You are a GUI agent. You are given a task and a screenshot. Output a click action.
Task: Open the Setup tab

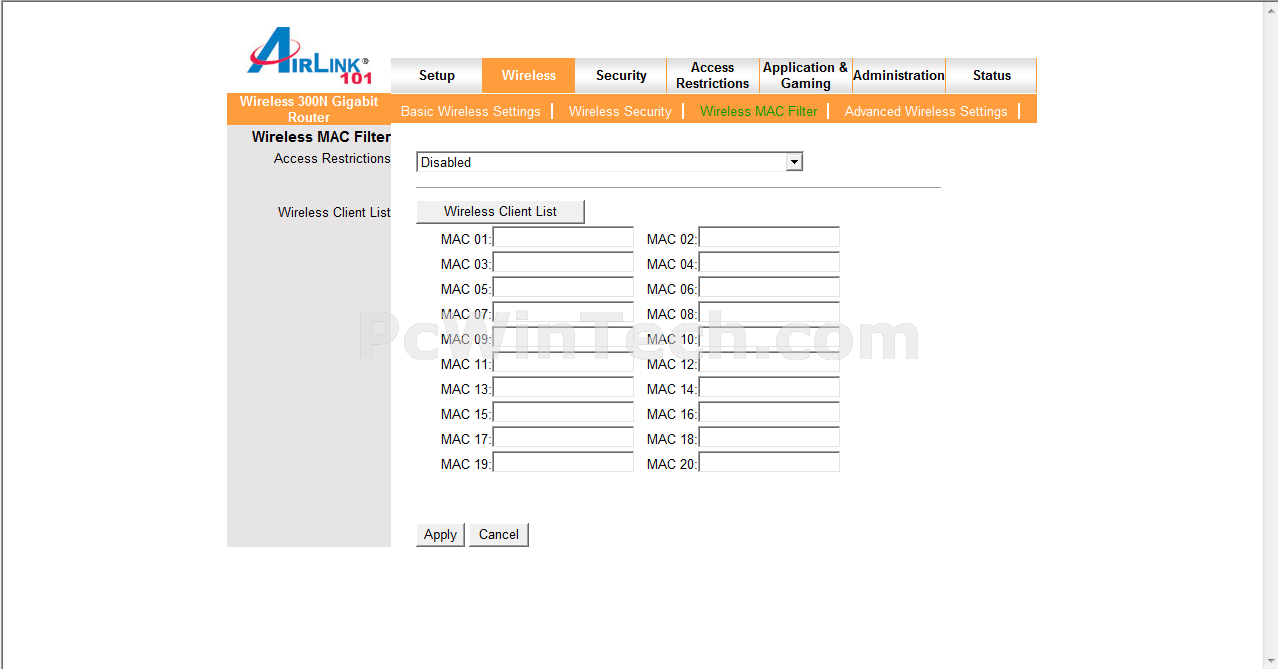point(436,76)
